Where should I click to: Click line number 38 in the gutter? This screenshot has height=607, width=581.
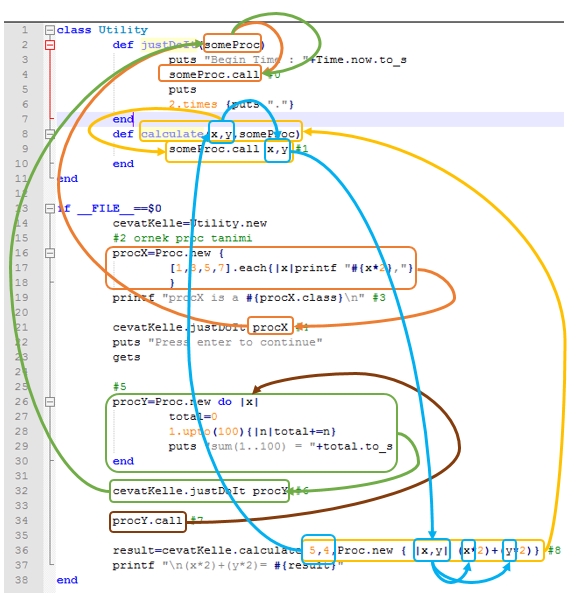coord(21,580)
